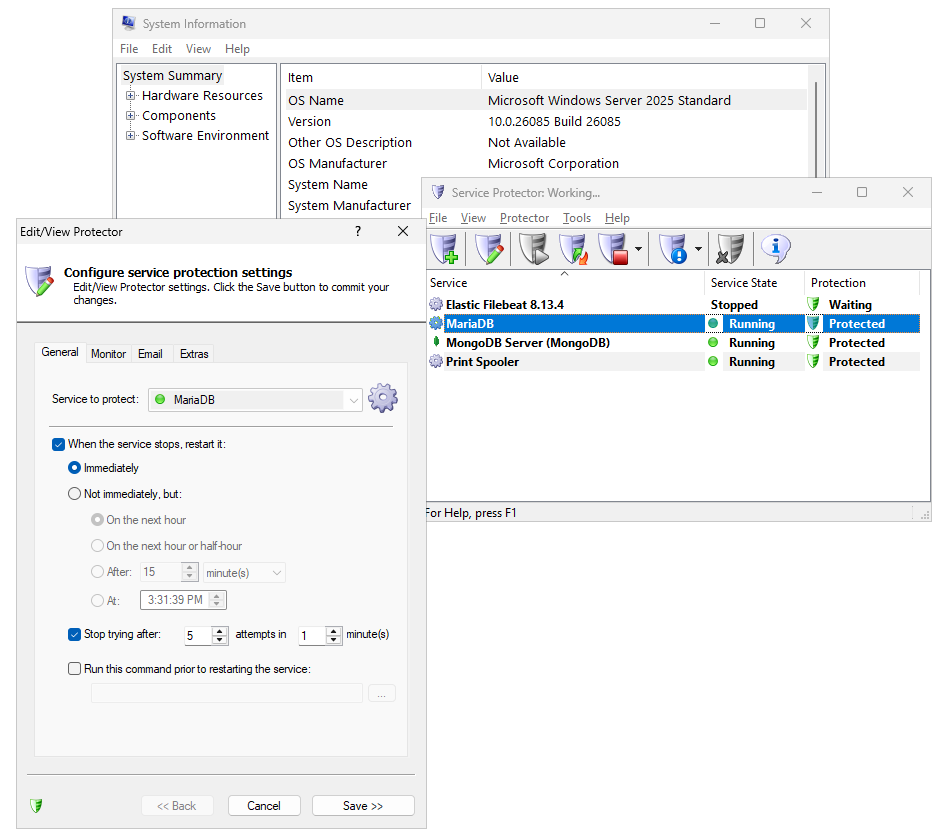Image resolution: width=947 pixels, height=836 pixels.
Task: Click the Edit Protector shield-pencil toolbar icon
Action: point(489,248)
